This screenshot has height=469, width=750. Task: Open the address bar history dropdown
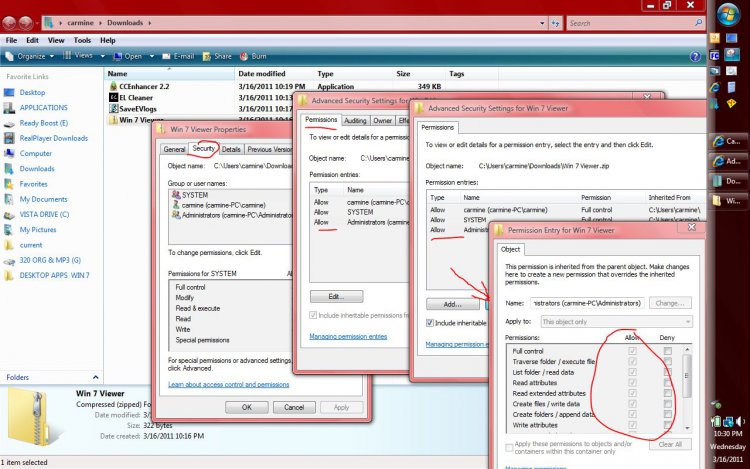[542, 23]
